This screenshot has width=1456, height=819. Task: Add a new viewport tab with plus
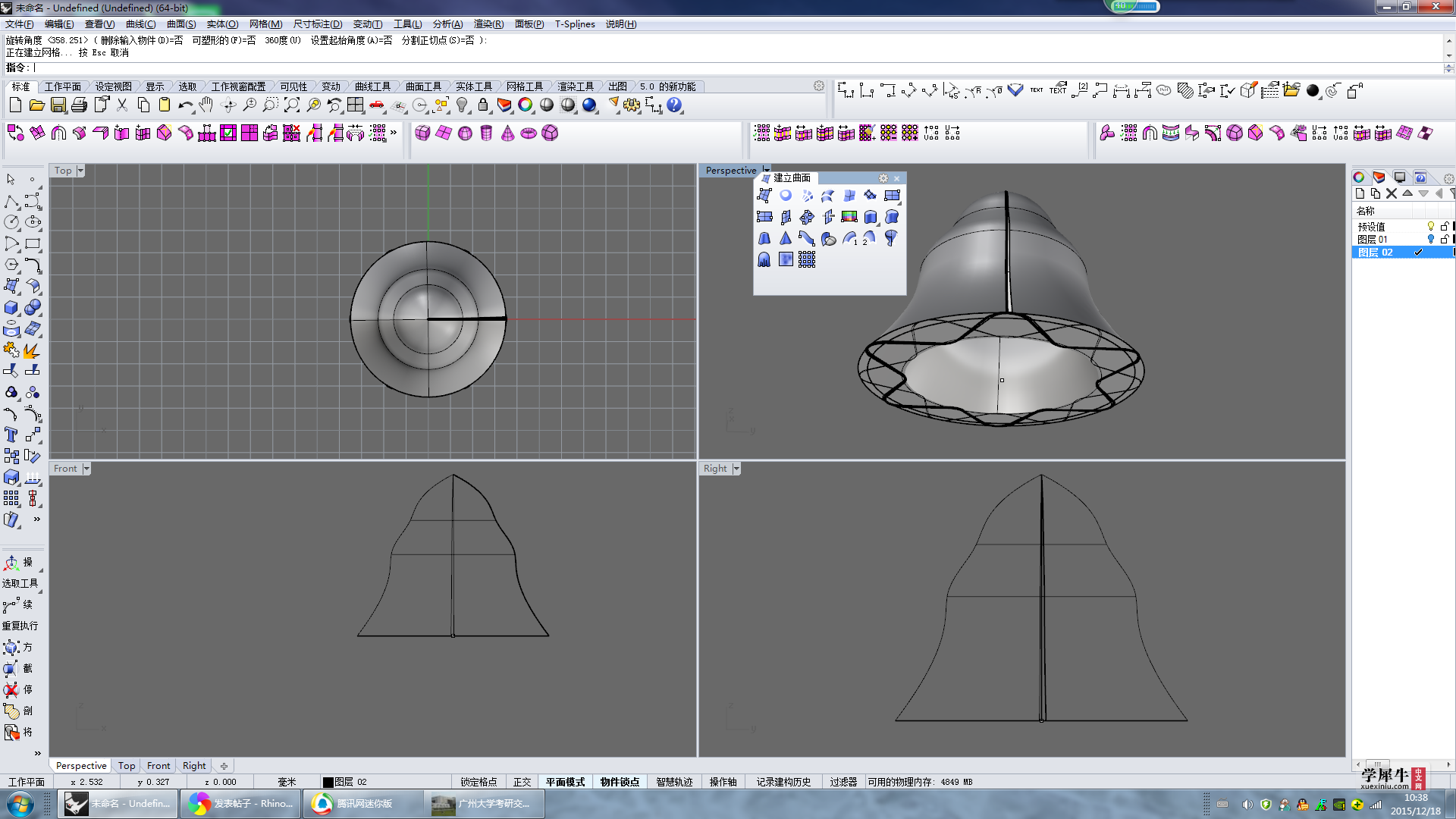tap(224, 766)
